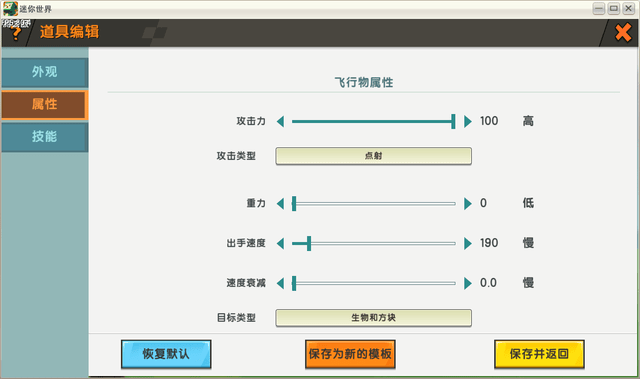Increase 重力 with right arrow
This screenshot has width=640, height=379.
coord(467,203)
